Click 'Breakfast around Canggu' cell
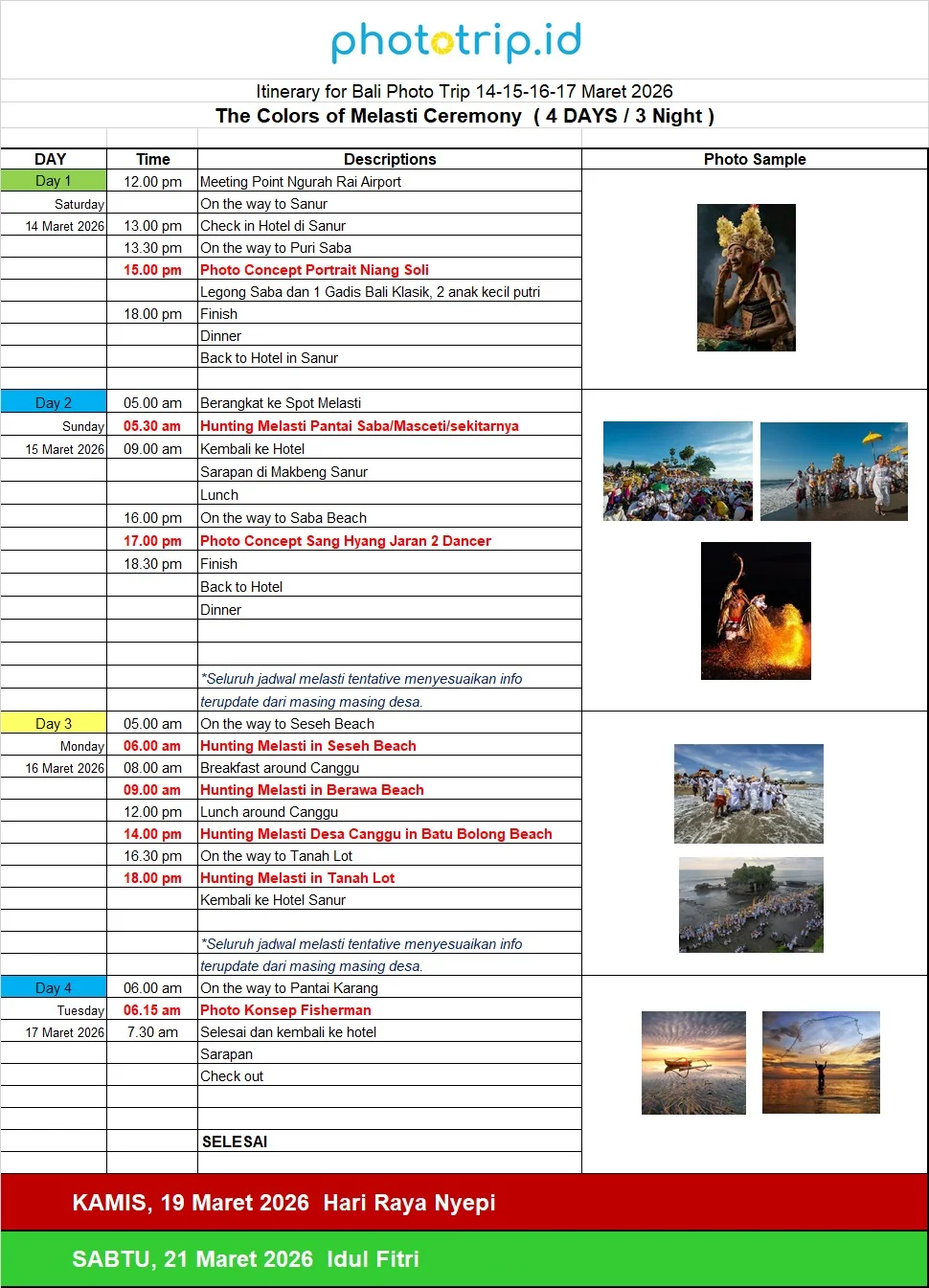The image size is (929, 1288). 390,767
